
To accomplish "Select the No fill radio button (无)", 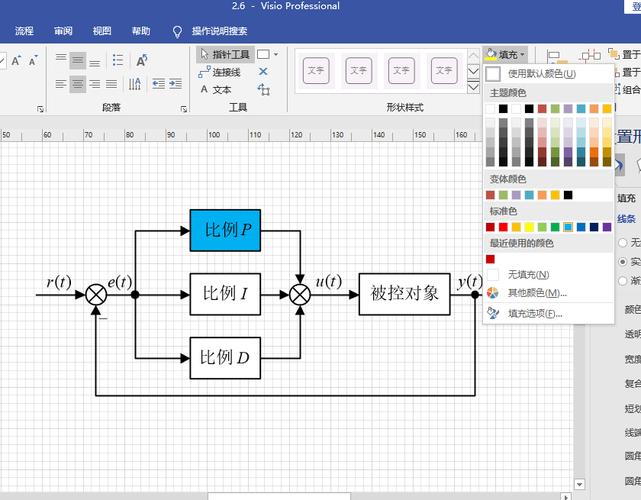I will (623, 242).
